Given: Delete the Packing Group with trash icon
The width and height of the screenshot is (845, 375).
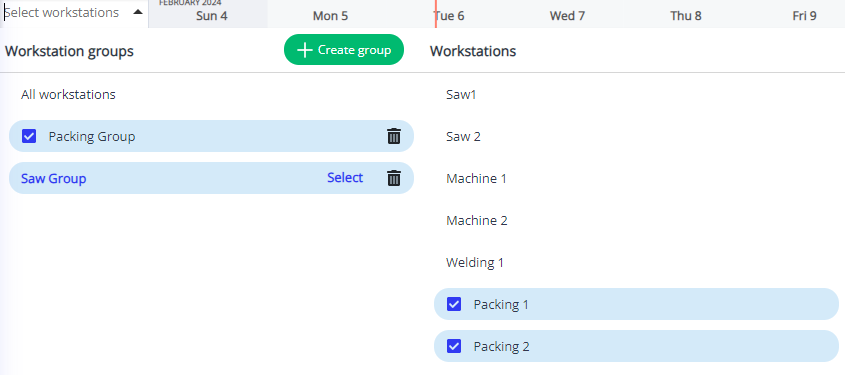Looking at the screenshot, I should (x=394, y=136).
